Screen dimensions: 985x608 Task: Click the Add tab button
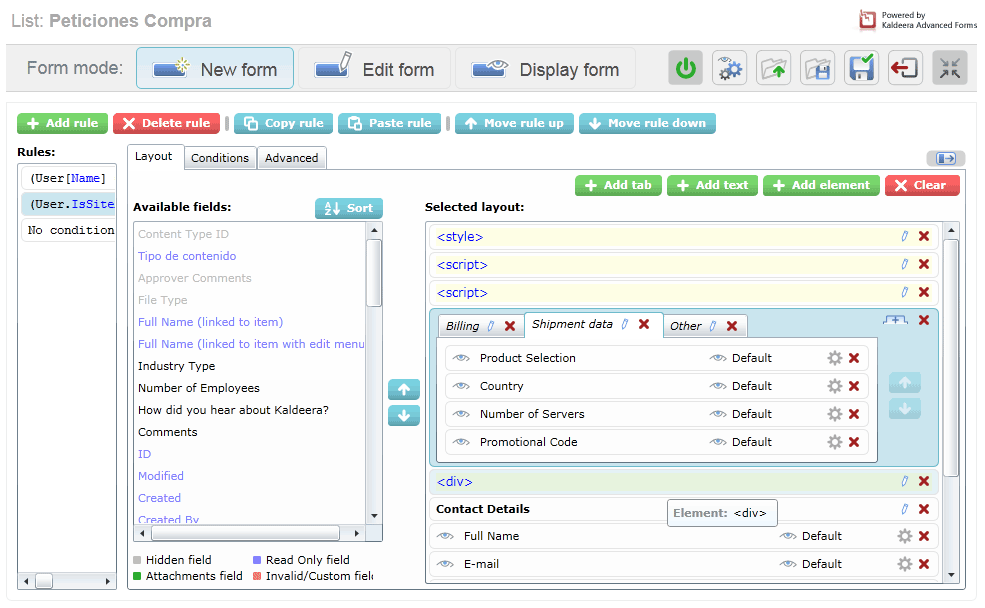pyautogui.click(x=618, y=185)
